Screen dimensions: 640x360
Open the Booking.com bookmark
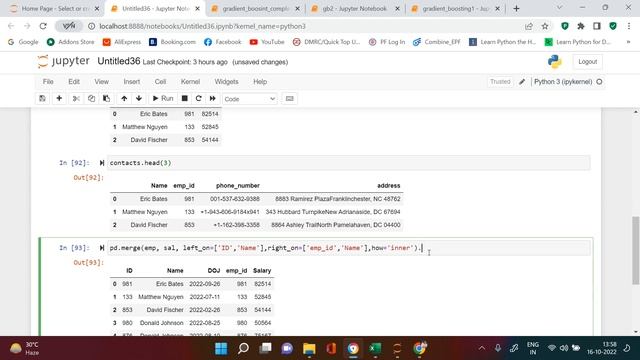point(172,42)
